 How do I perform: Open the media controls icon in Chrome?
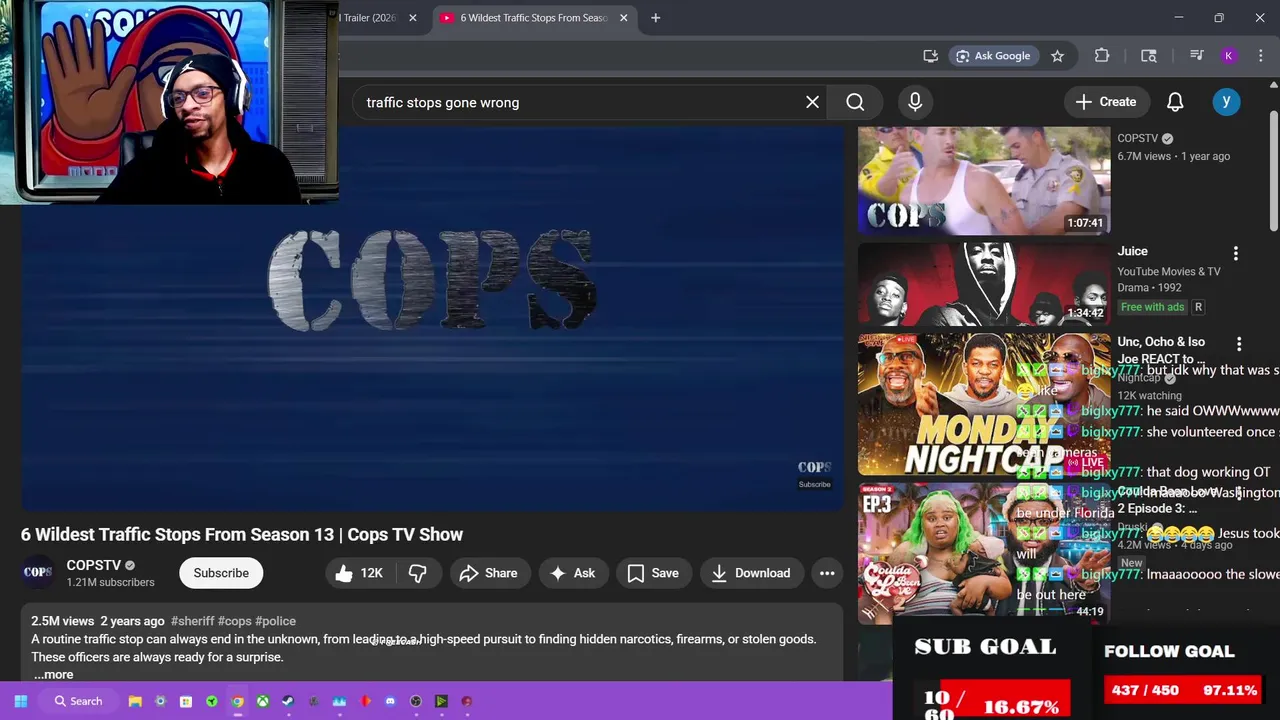[1196, 56]
